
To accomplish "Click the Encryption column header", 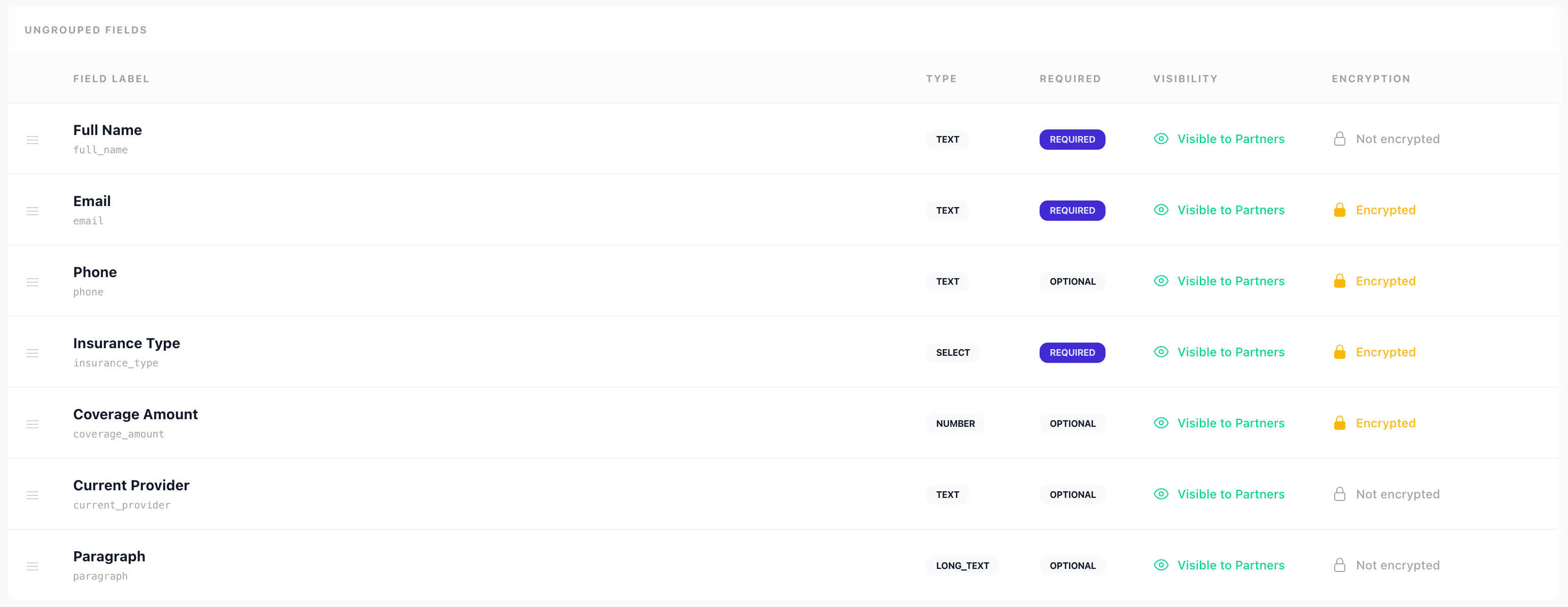I will [x=1370, y=79].
